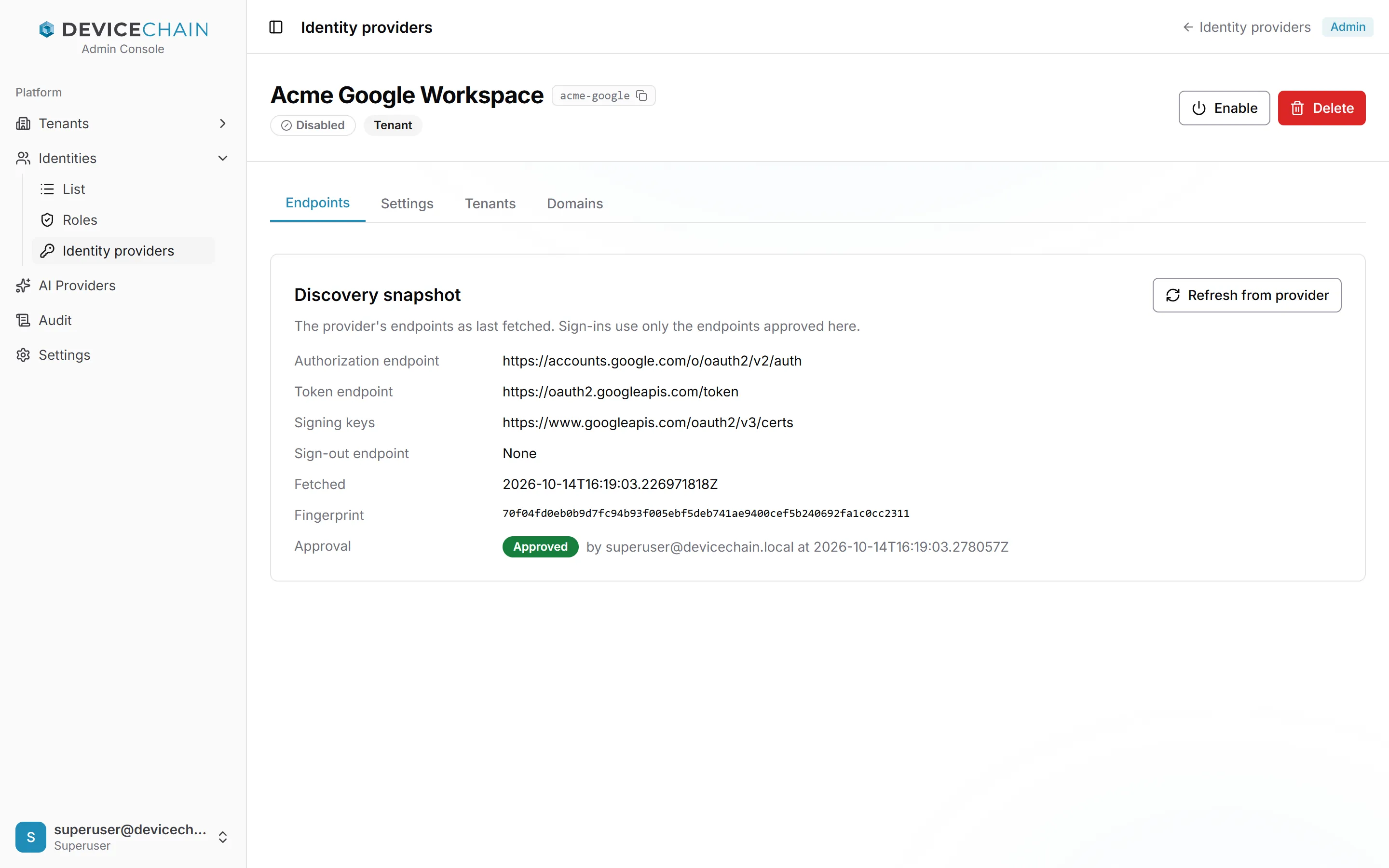The width and height of the screenshot is (1389, 868).
Task: Click the Approved badge
Action: click(x=540, y=546)
